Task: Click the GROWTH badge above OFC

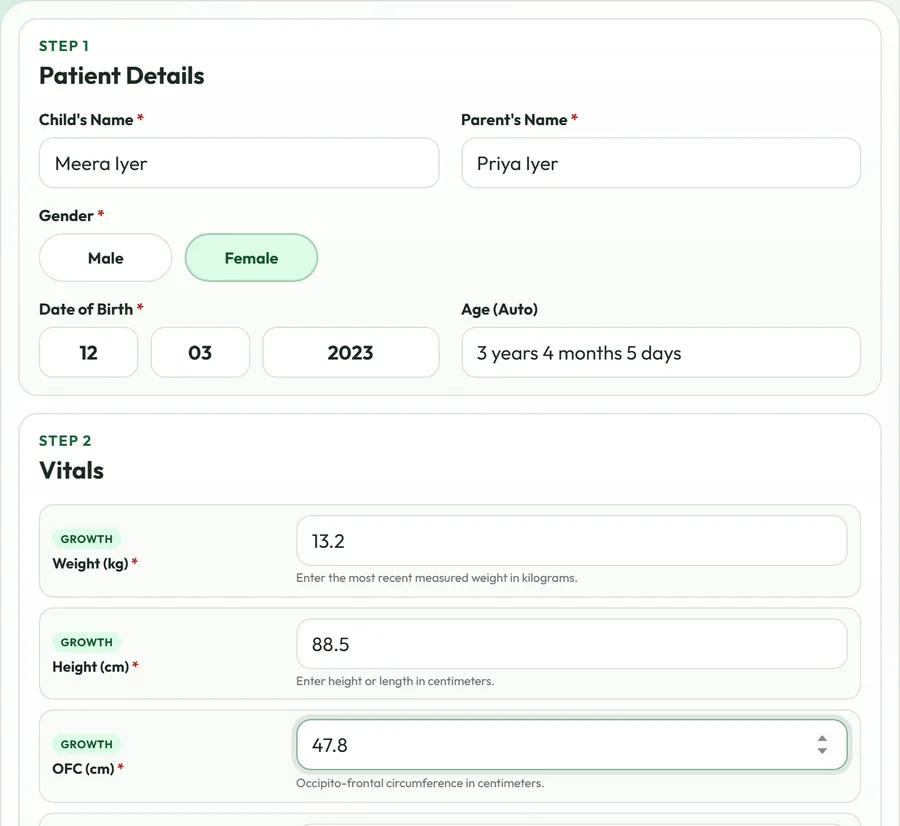Action: point(87,744)
